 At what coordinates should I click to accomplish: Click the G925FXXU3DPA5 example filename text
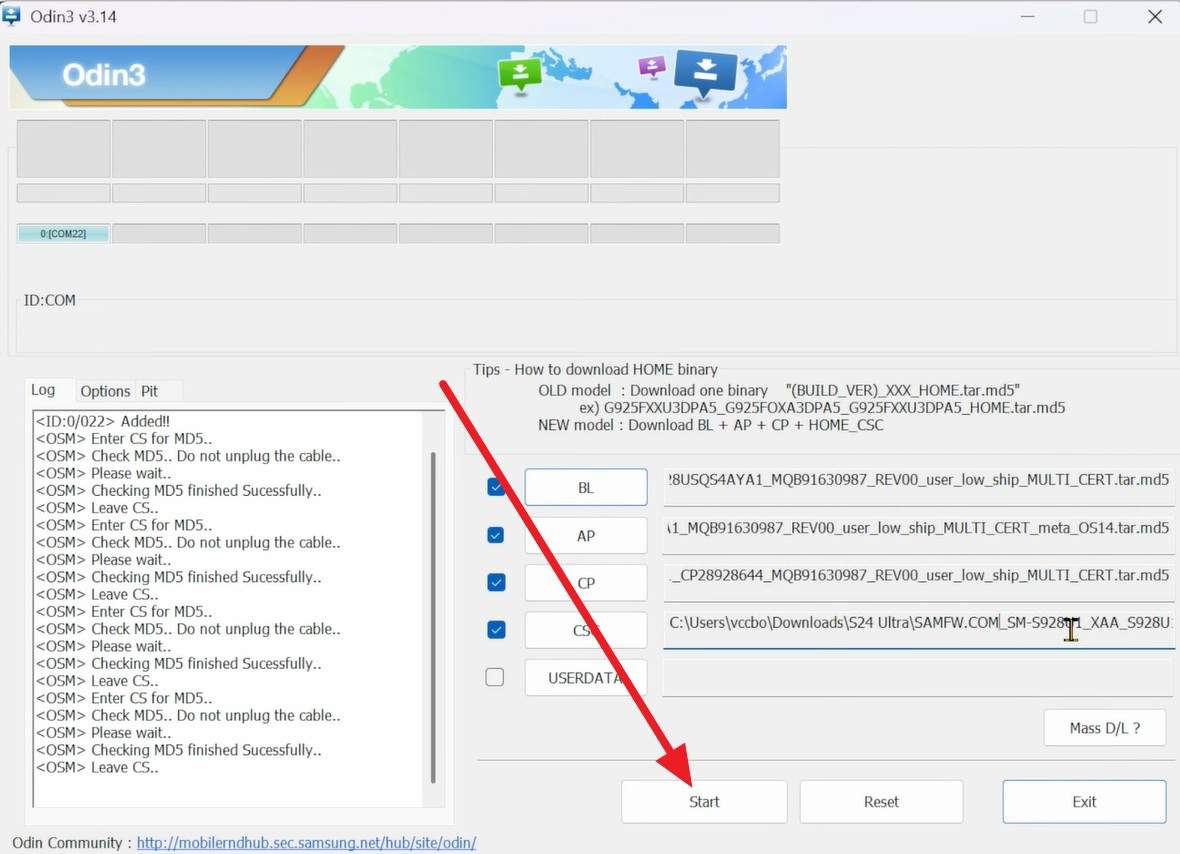point(834,408)
